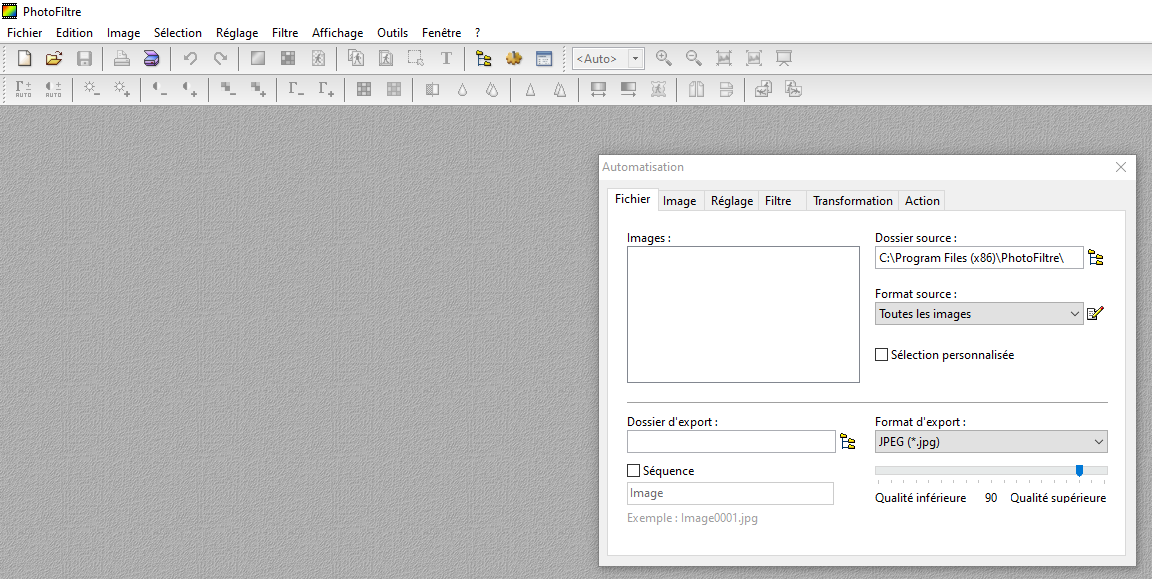Open the Outils menu
Viewport: 1152px width, 579px height.
tap(392, 33)
